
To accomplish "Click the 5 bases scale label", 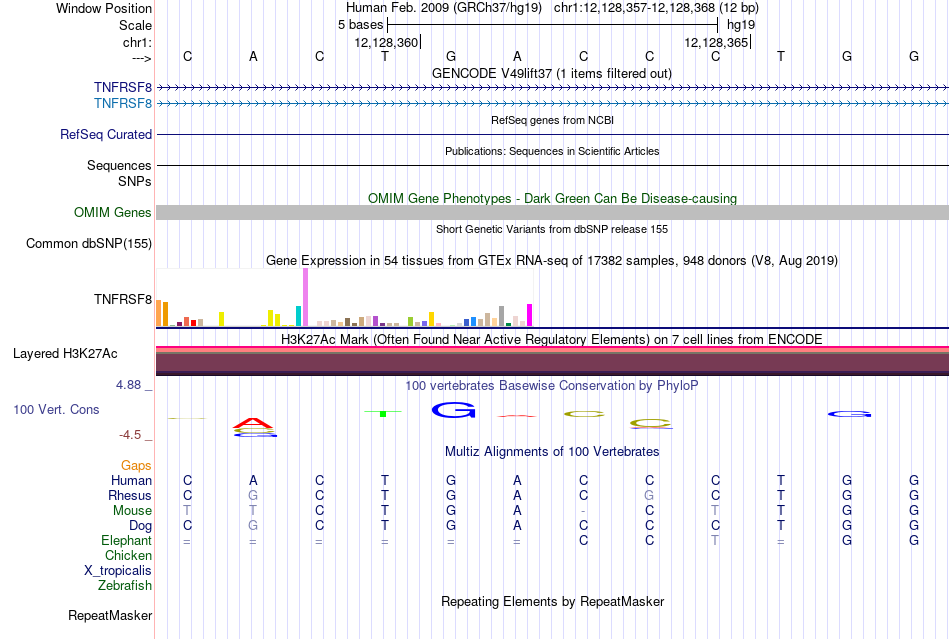I will (x=360, y=25).
